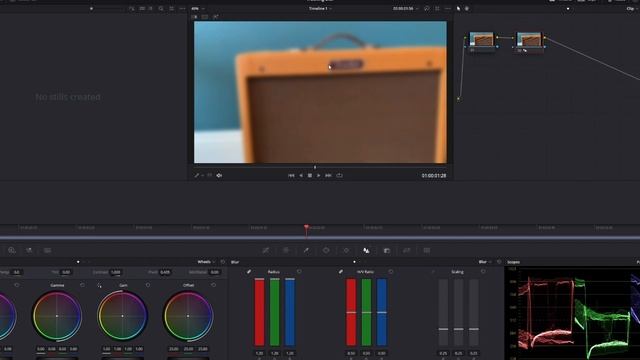Viewport: 640px width, 360px height.
Task: Click the H/V Ratio green slider
Action: (x=367, y=312)
